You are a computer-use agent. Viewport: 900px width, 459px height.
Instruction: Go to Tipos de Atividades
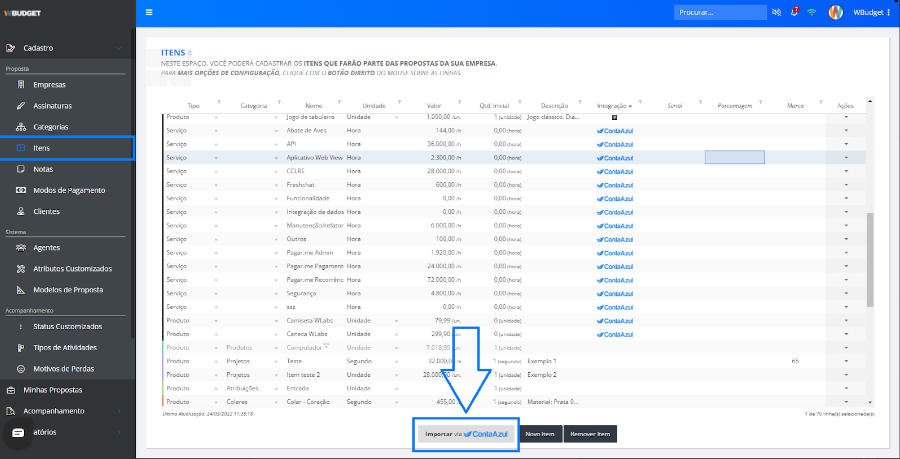coord(67,348)
